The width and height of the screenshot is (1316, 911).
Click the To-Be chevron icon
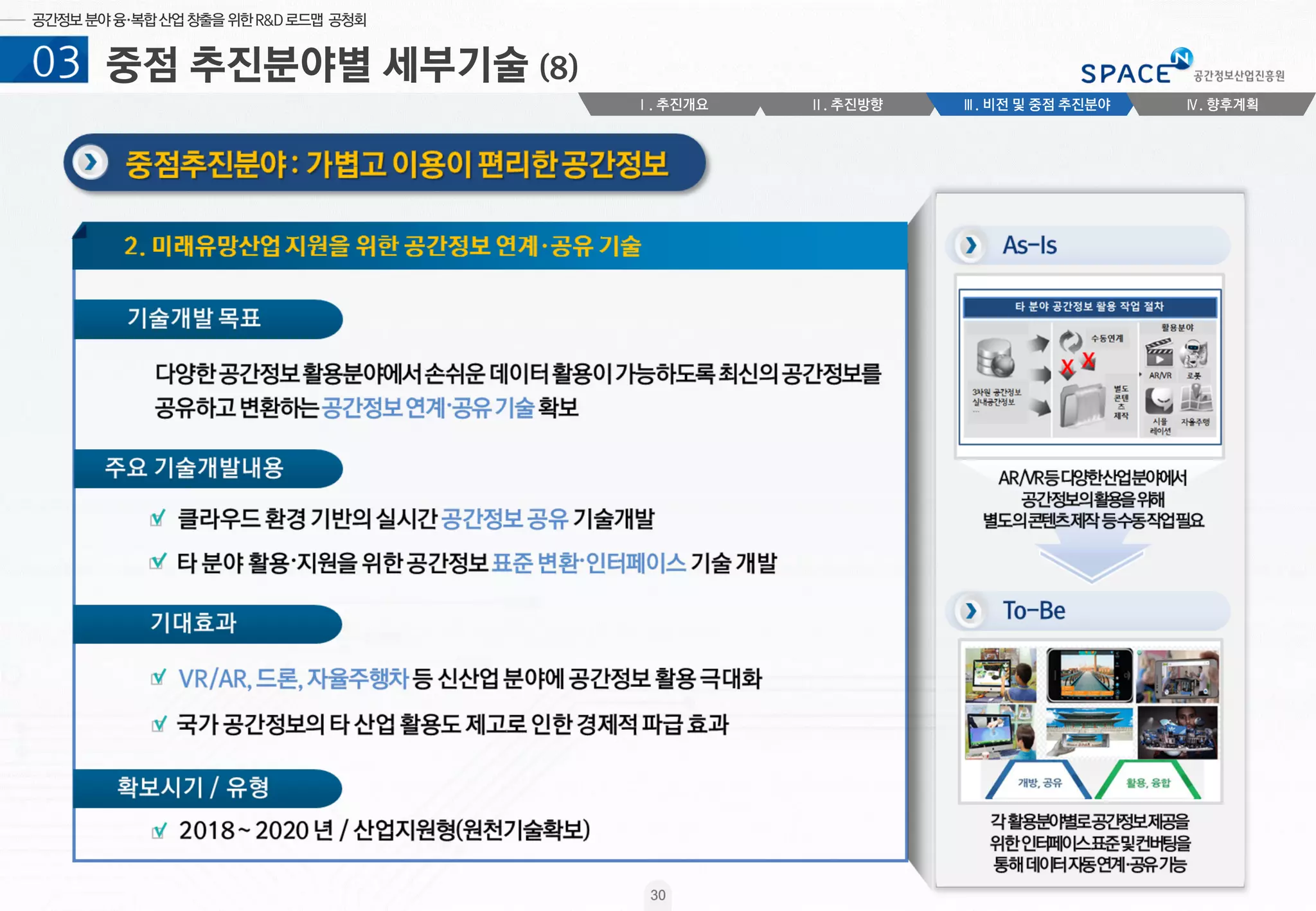point(970,610)
